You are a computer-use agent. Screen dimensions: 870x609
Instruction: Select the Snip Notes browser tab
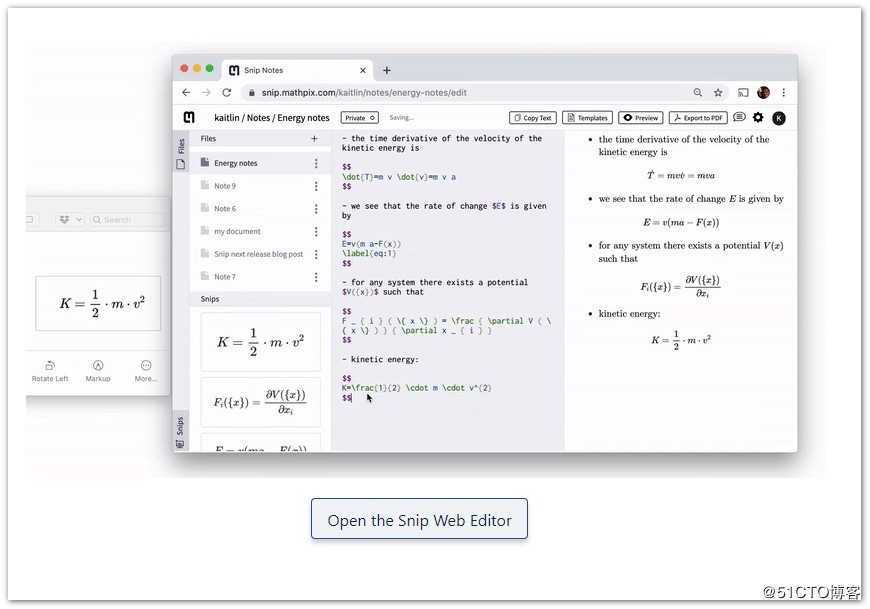(297, 70)
